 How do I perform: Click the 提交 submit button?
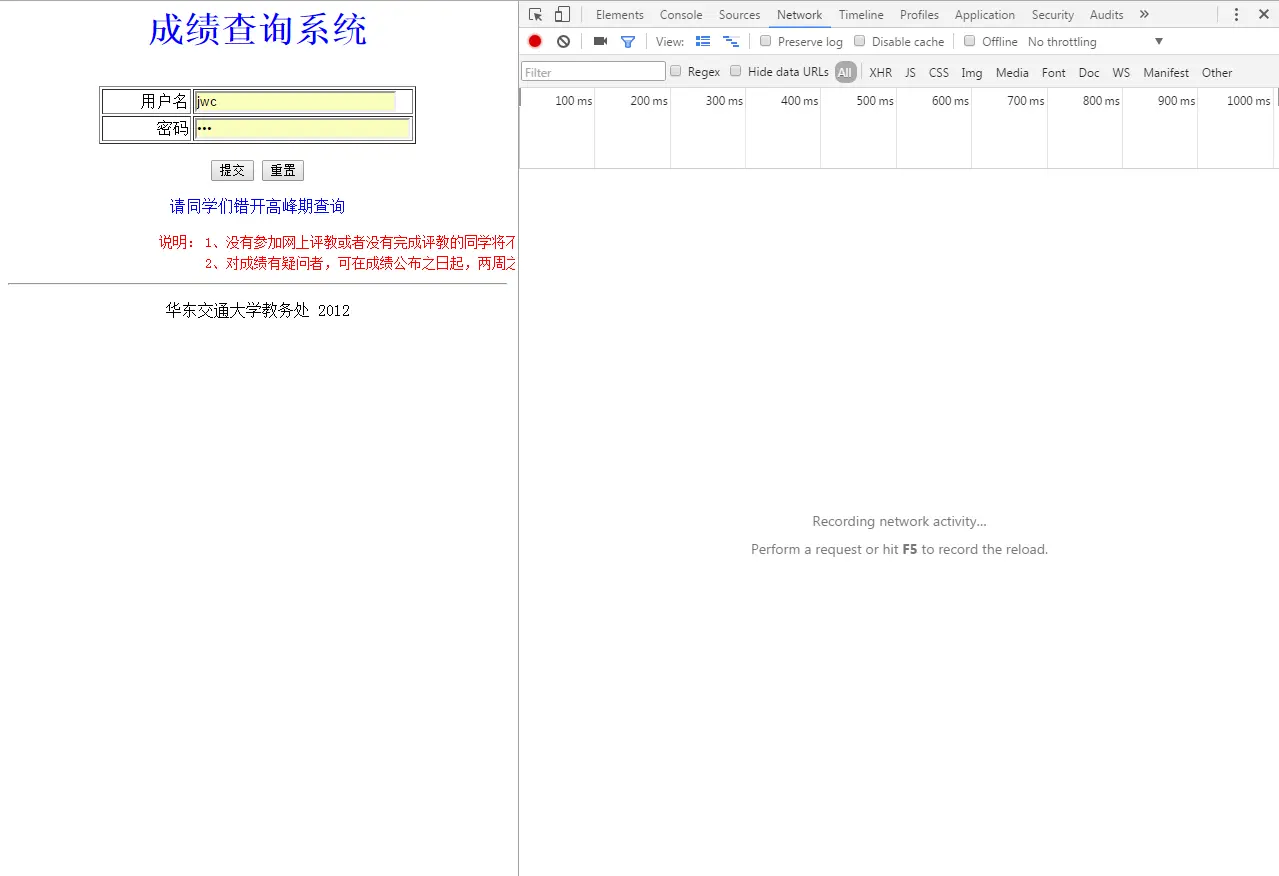232,170
